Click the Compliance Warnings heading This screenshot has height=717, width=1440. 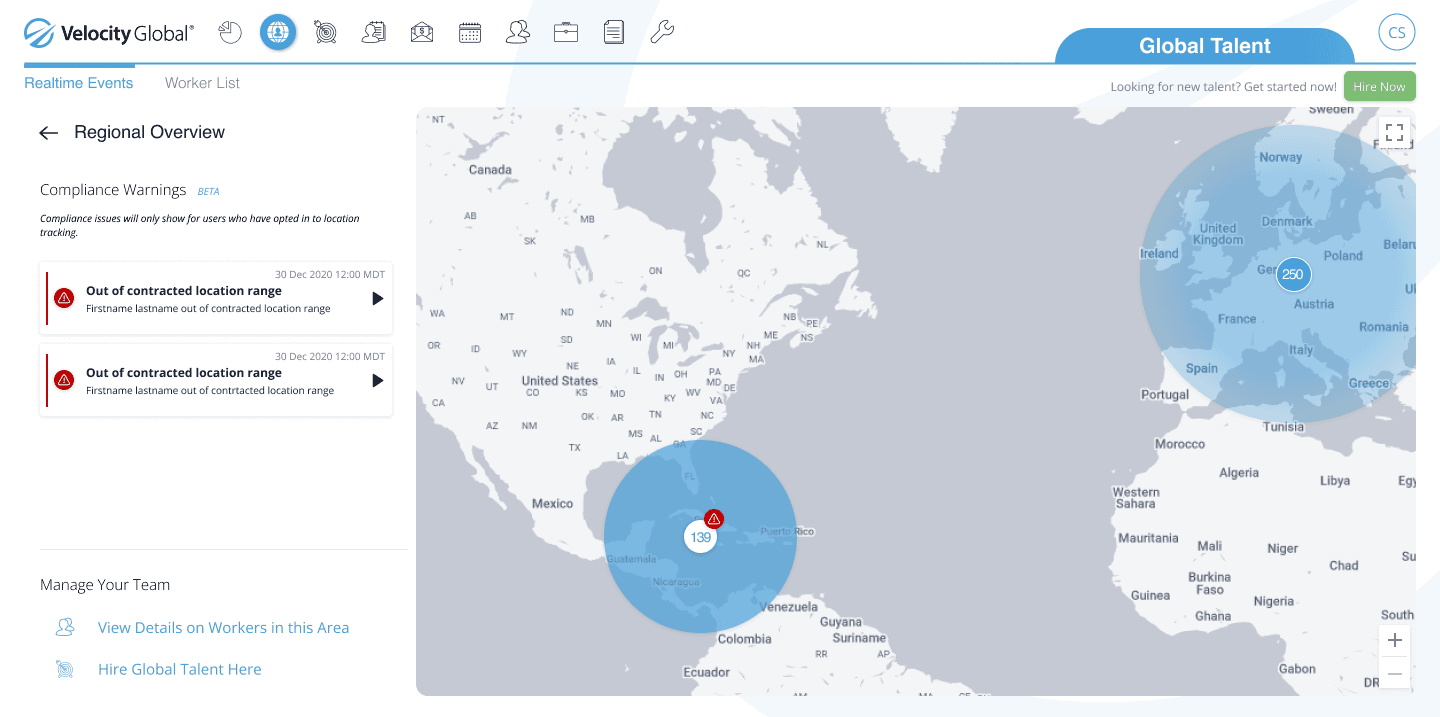tap(113, 190)
